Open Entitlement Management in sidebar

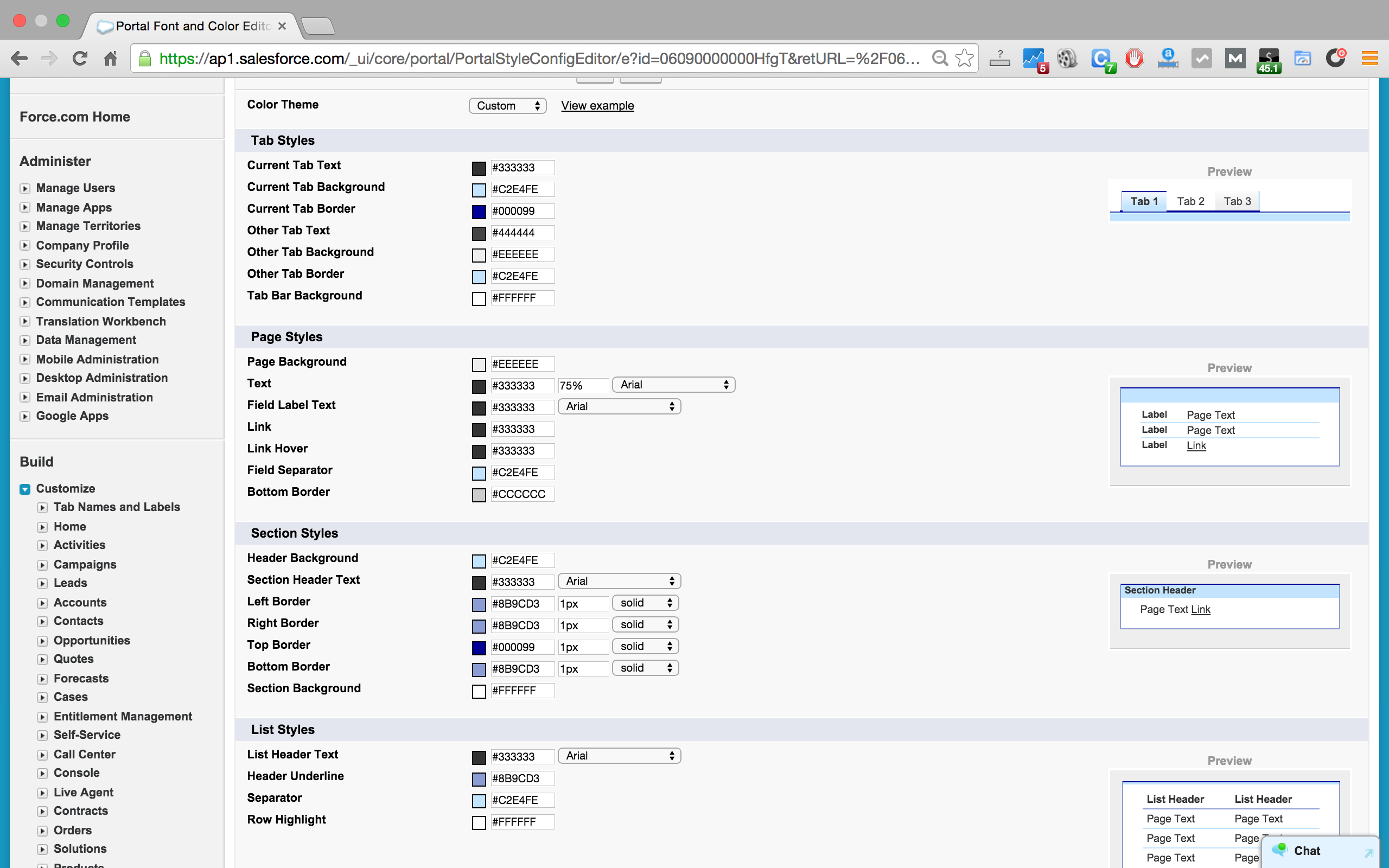(123, 717)
